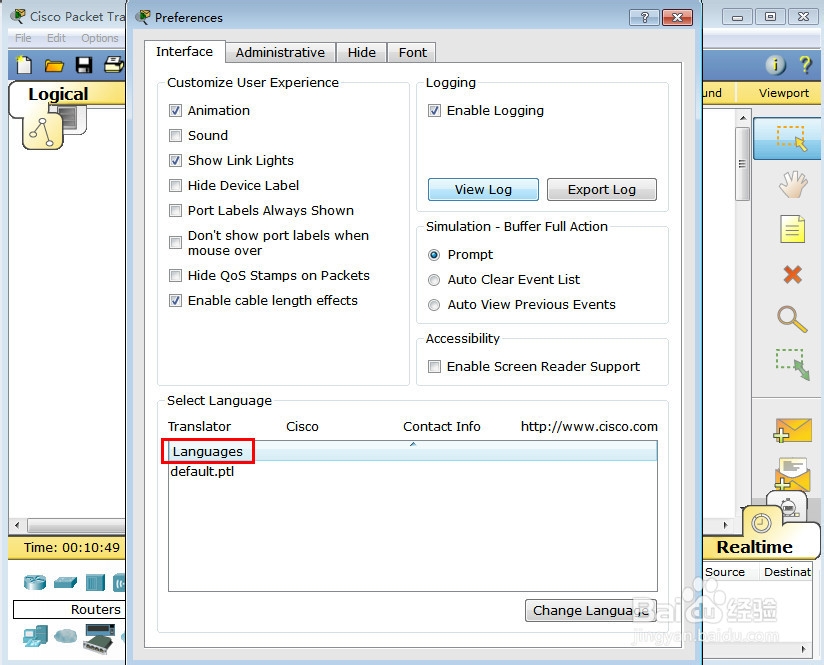
Task: Select the Custom Made Devices icon
Action: tap(100, 637)
